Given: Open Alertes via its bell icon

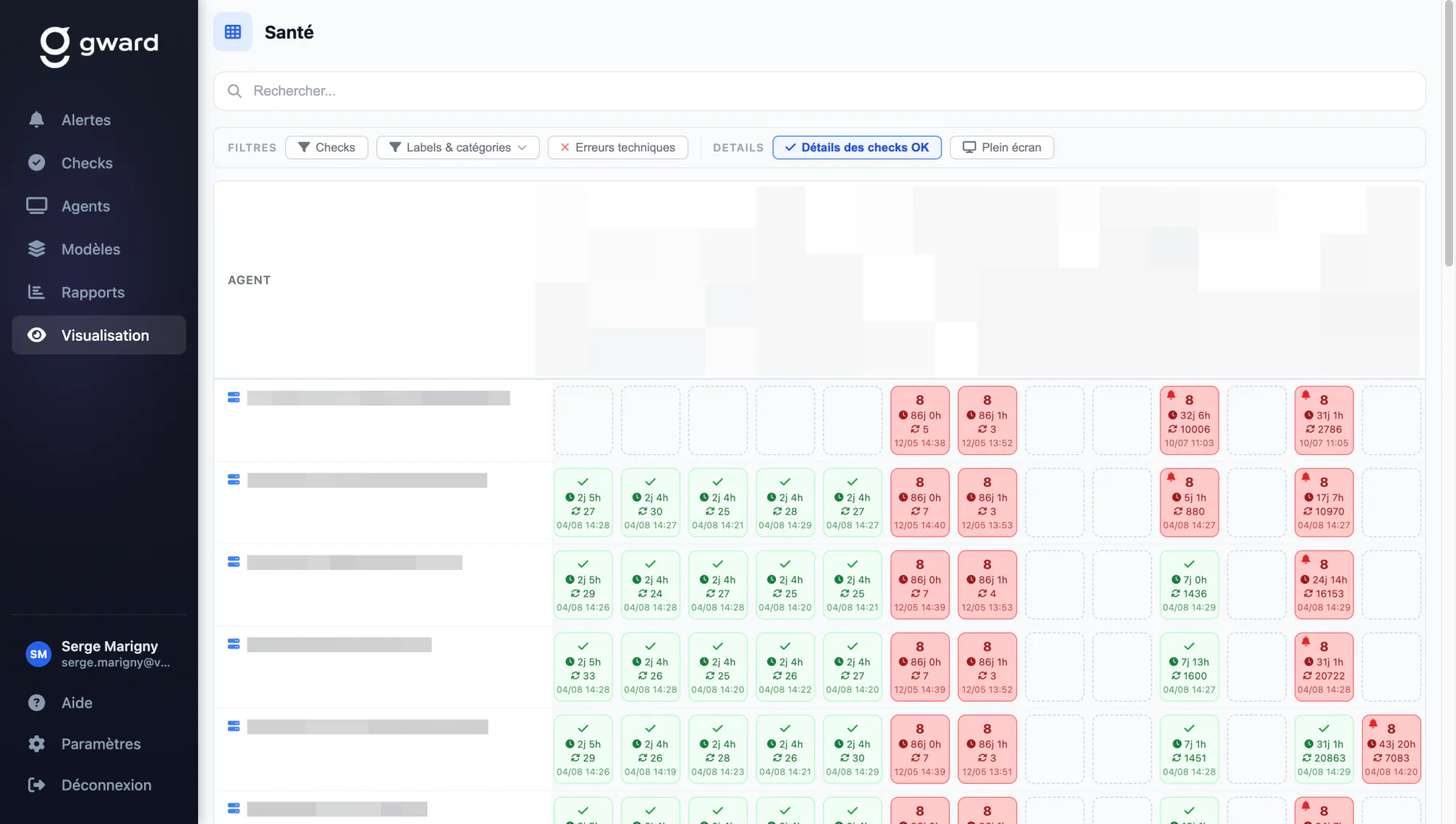Looking at the screenshot, I should pyautogui.click(x=36, y=119).
